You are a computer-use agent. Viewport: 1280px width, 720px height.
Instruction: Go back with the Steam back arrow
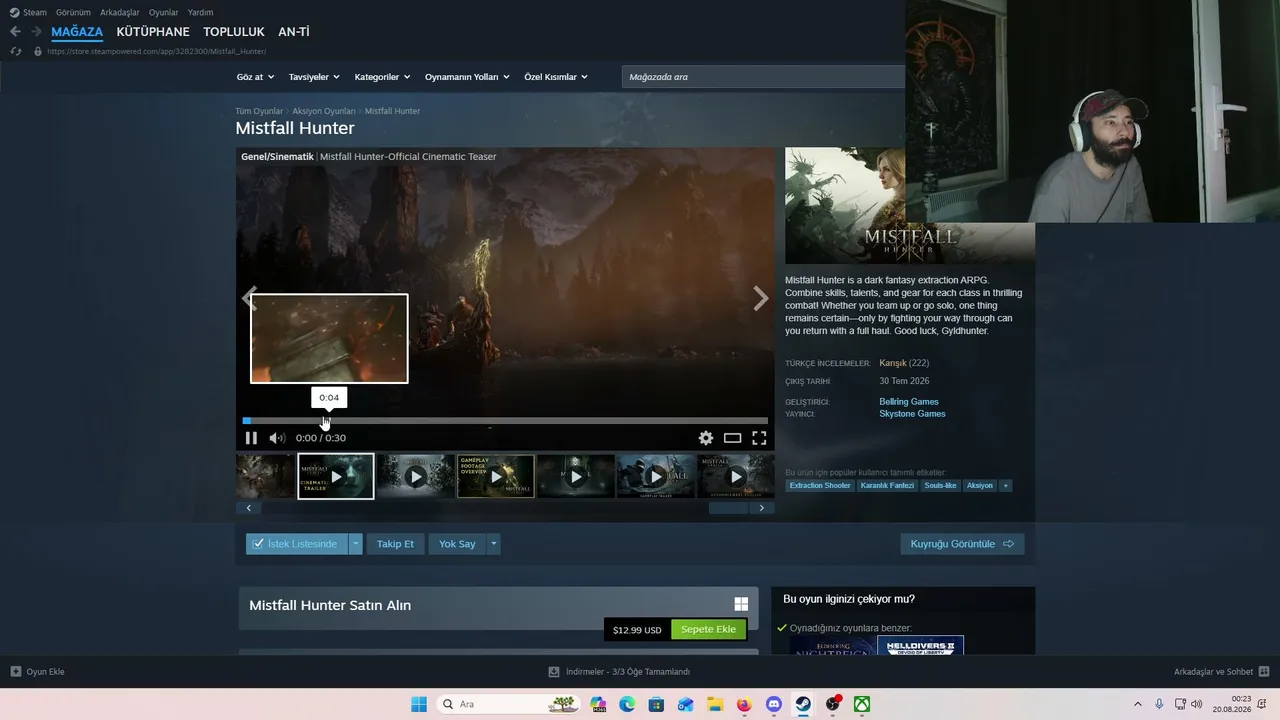tap(15, 32)
